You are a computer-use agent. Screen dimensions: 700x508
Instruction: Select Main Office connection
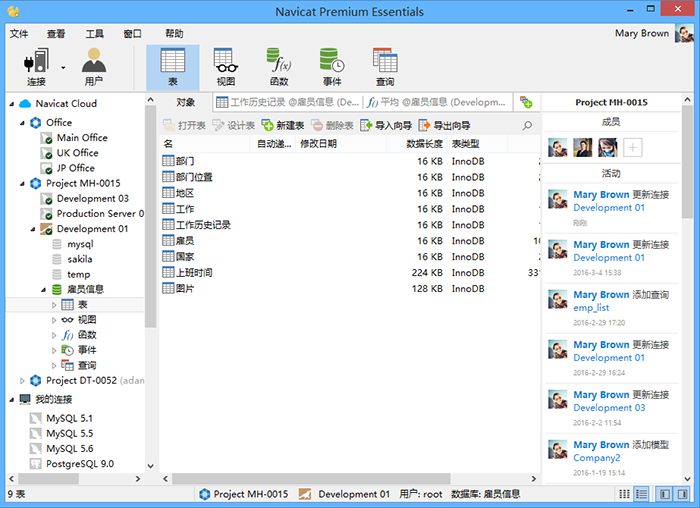tap(82, 138)
